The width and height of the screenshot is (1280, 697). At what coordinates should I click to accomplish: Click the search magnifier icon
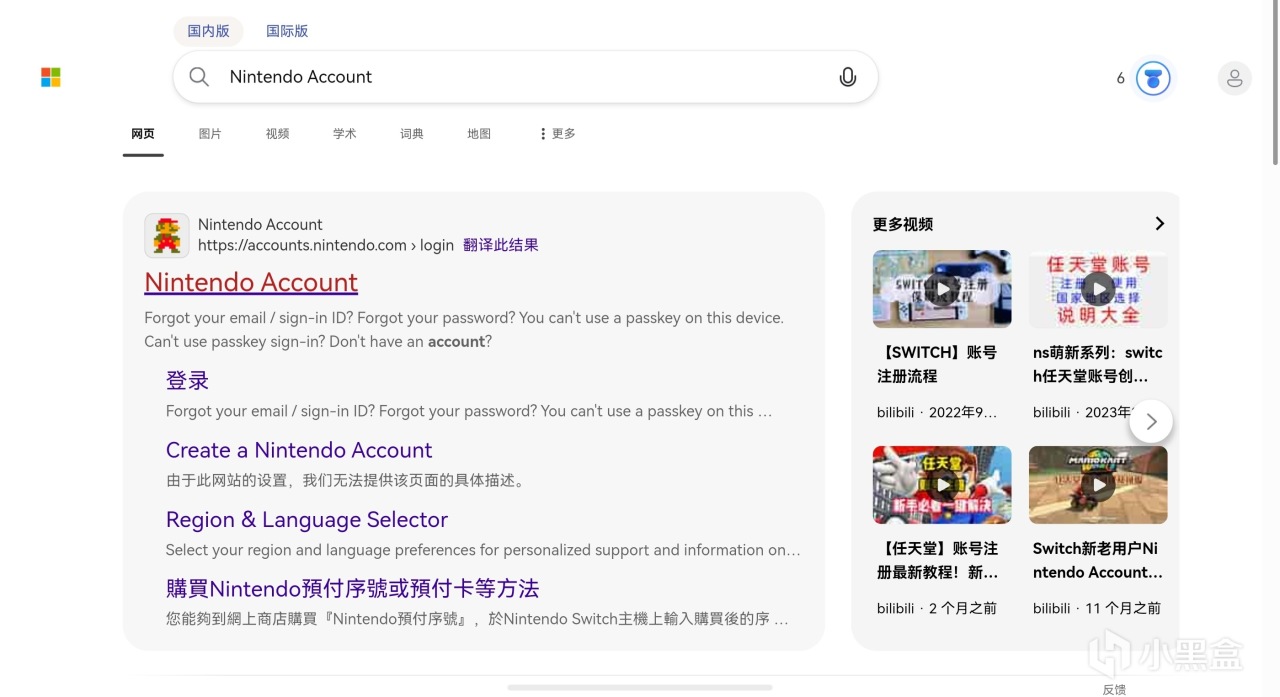tap(199, 77)
